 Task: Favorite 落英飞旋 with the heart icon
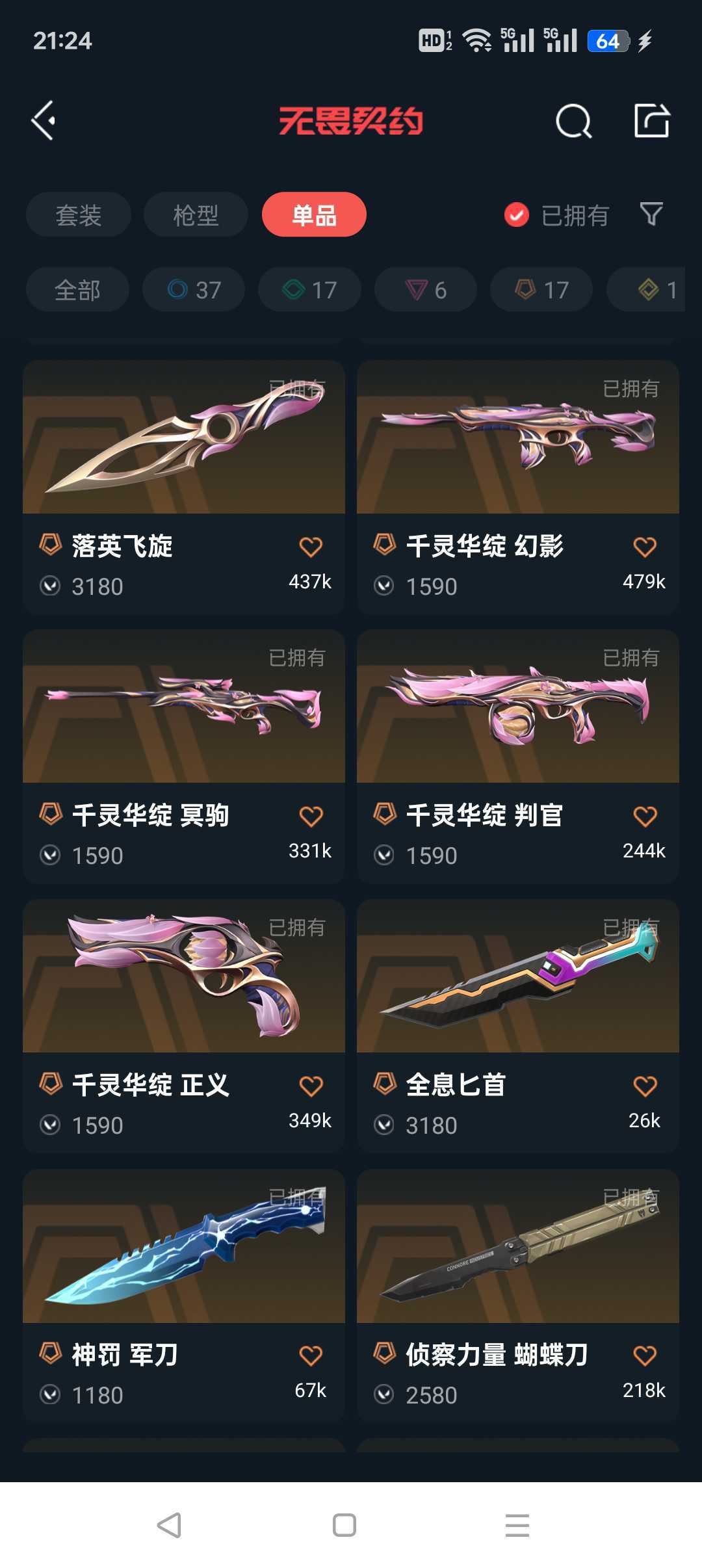coord(311,547)
